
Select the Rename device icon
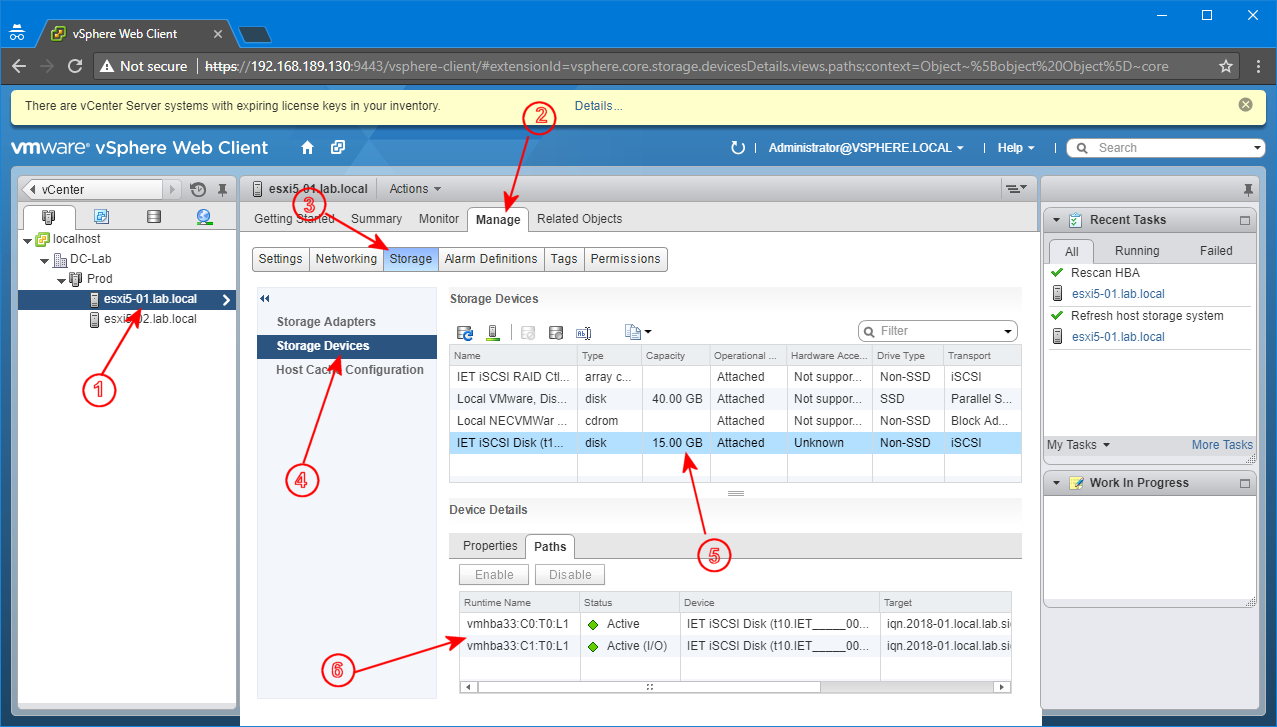coord(585,331)
